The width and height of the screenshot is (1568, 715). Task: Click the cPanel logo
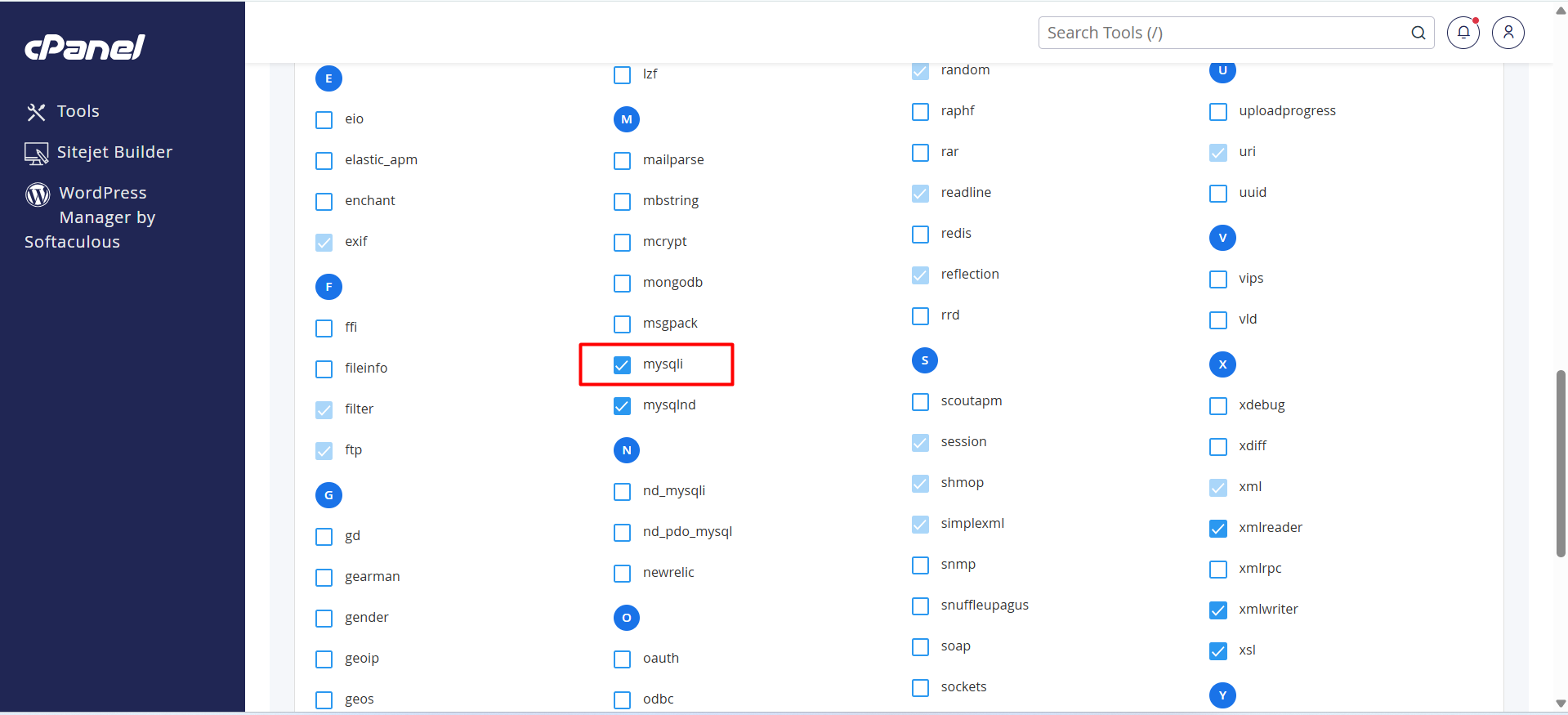[x=85, y=47]
